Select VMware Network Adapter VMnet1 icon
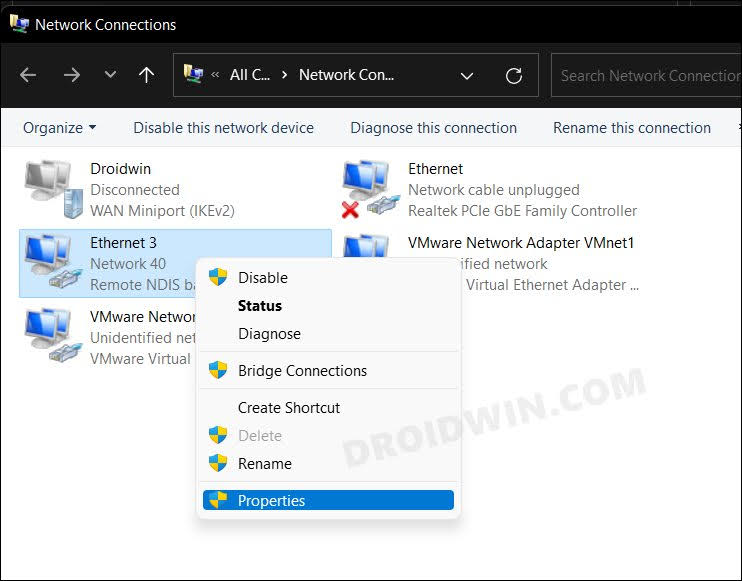This screenshot has height=581, width=742. [367, 246]
